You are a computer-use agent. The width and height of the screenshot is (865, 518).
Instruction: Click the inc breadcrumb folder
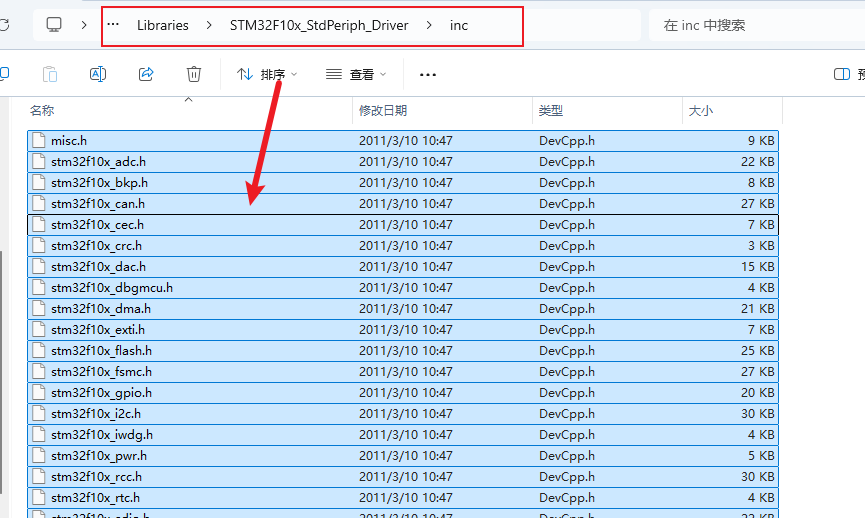459,25
